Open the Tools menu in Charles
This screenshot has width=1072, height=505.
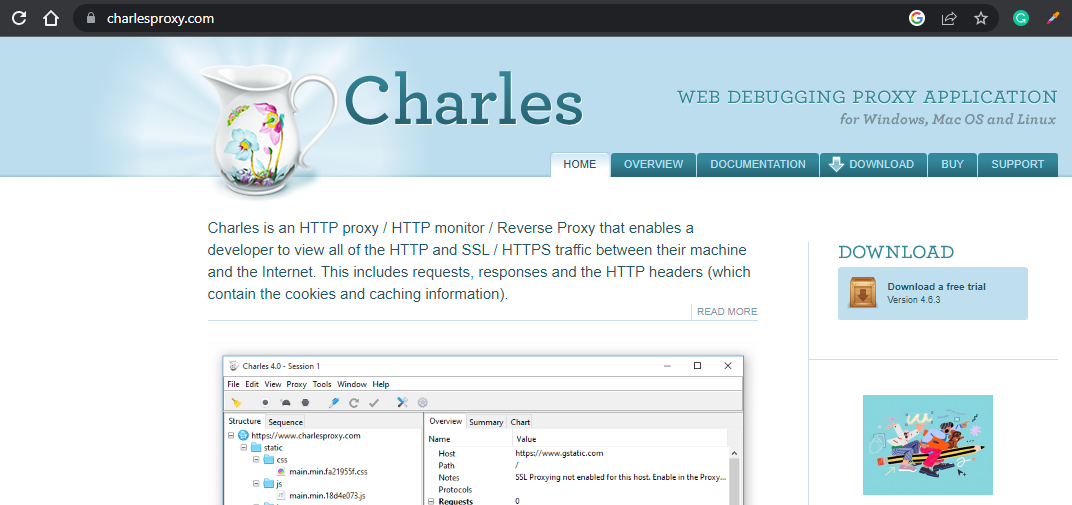(322, 384)
